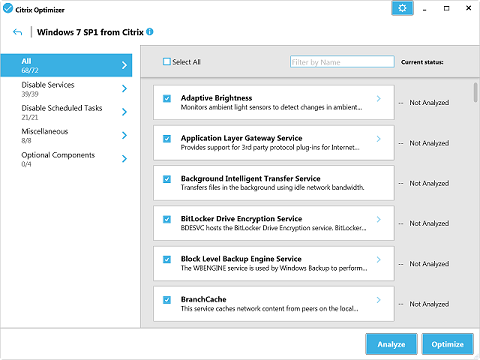Click the Citrix Optimizer logo icon
480x360 pixels.
8,8
